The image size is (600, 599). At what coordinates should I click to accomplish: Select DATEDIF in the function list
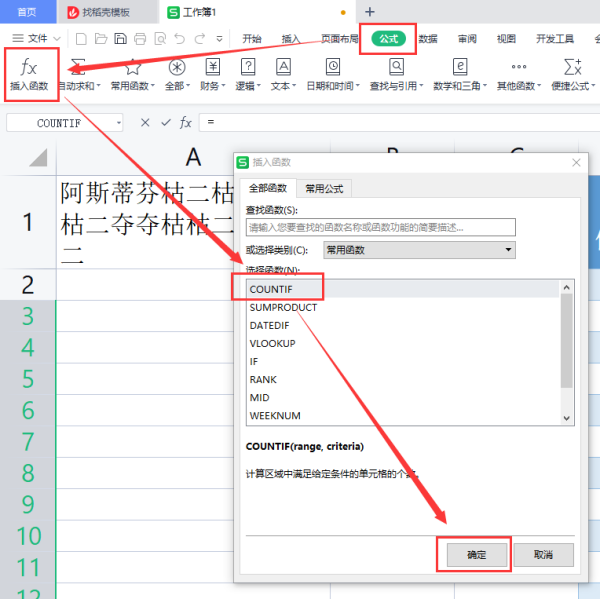[x=403, y=325]
